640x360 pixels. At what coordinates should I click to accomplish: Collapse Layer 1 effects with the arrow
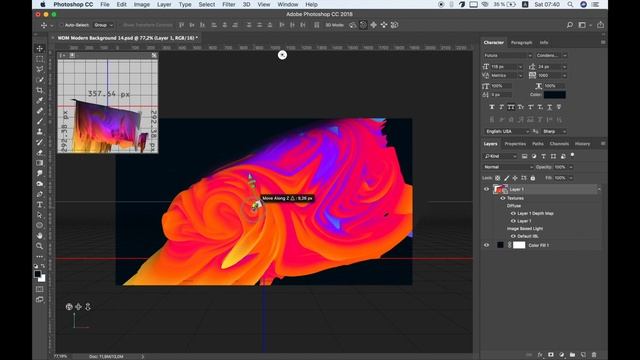(599, 189)
